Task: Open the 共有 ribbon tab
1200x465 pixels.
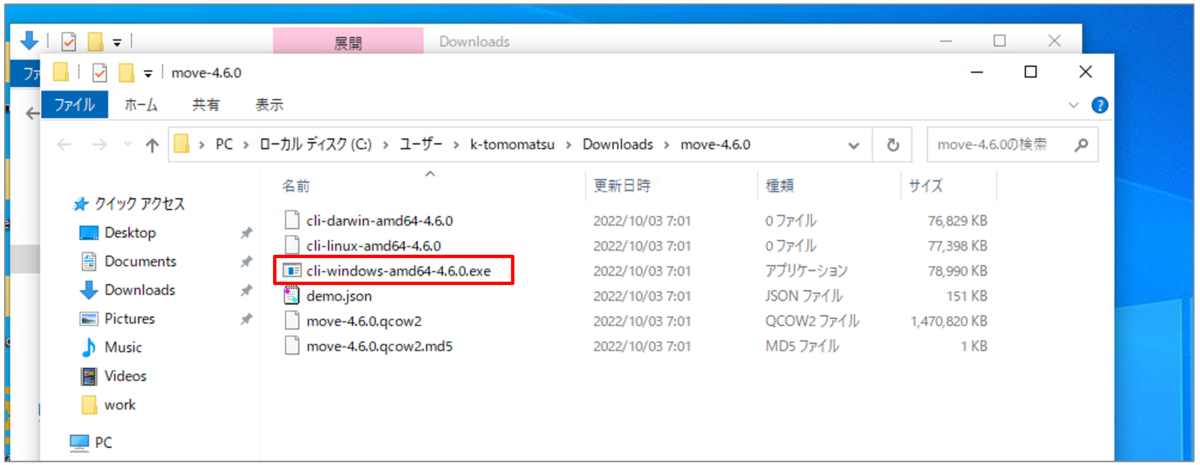Action: click(x=206, y=104)
